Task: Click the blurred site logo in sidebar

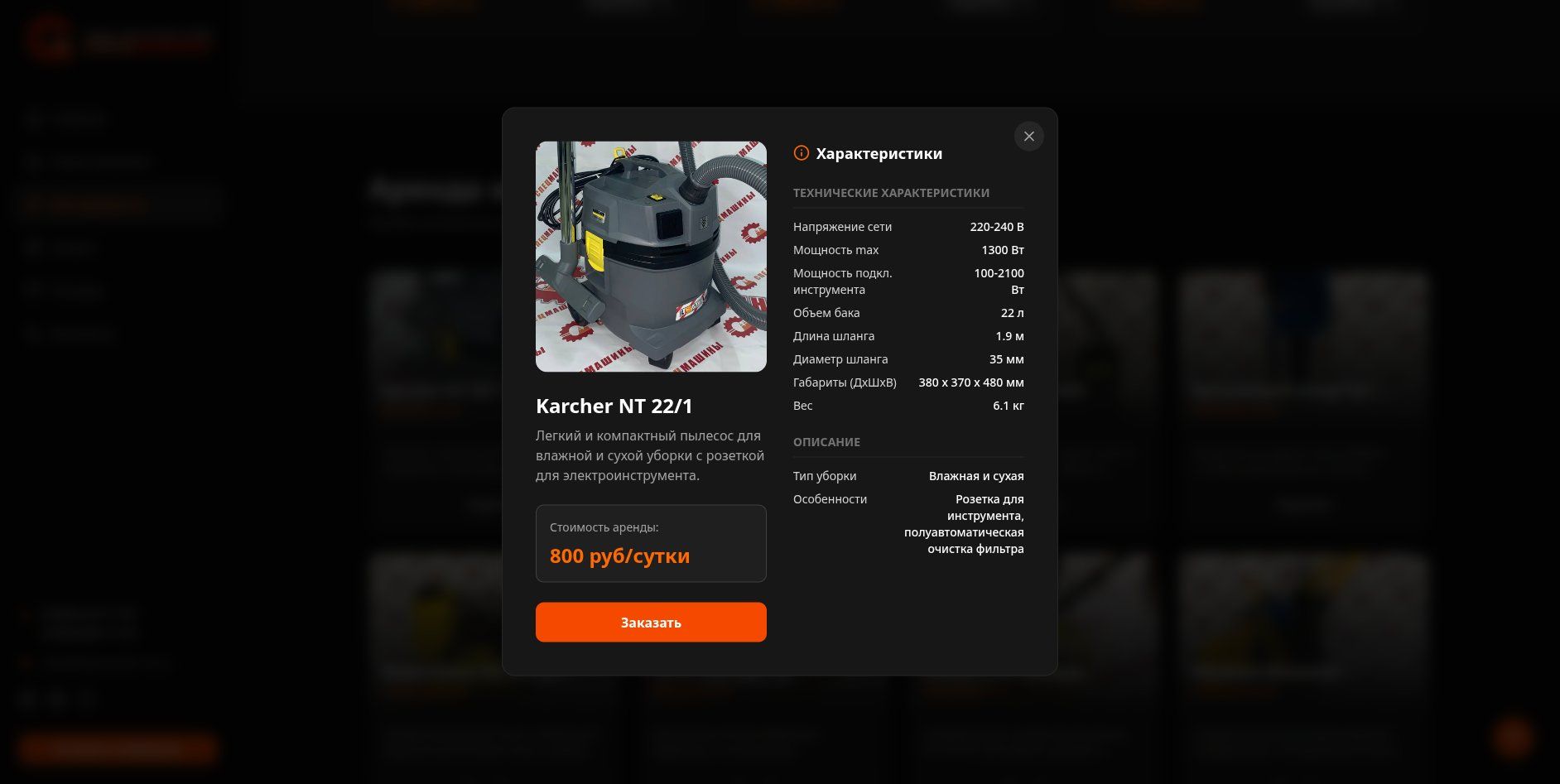Action: tap(120, 40)
